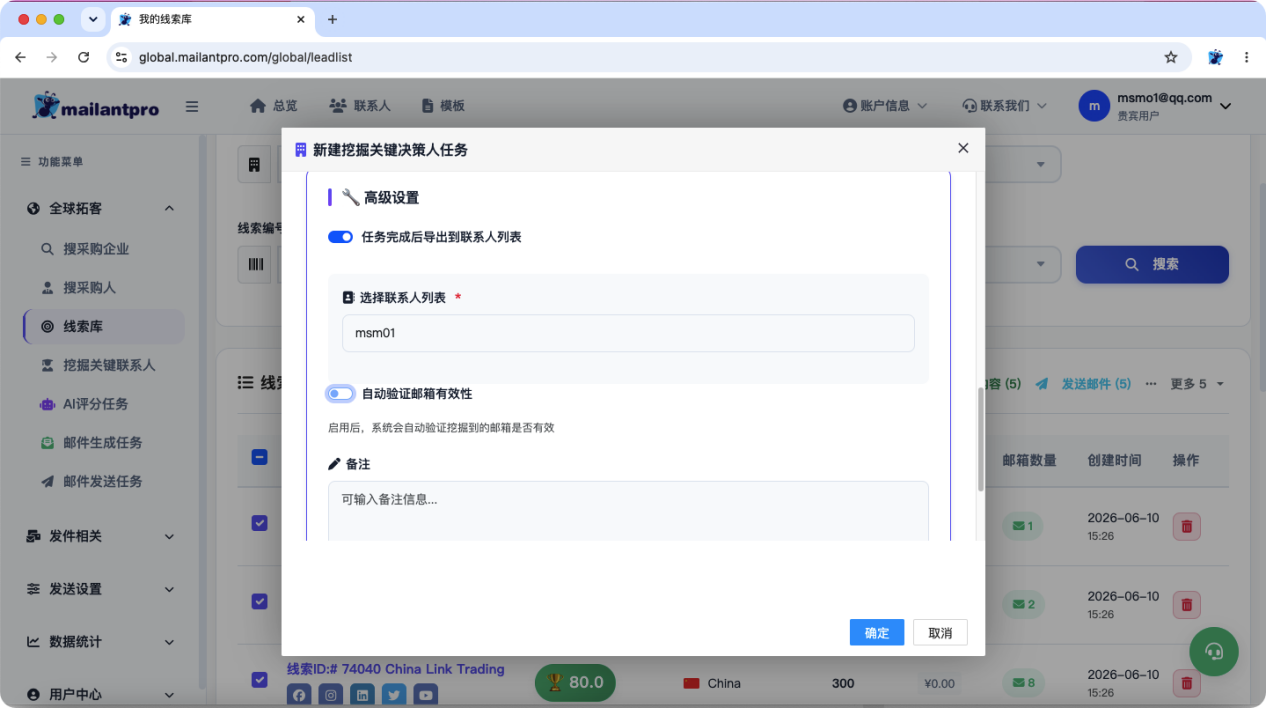1266x708 pixels.
Task: Click the three-dots more options icon
Action: click(1150, 384)
